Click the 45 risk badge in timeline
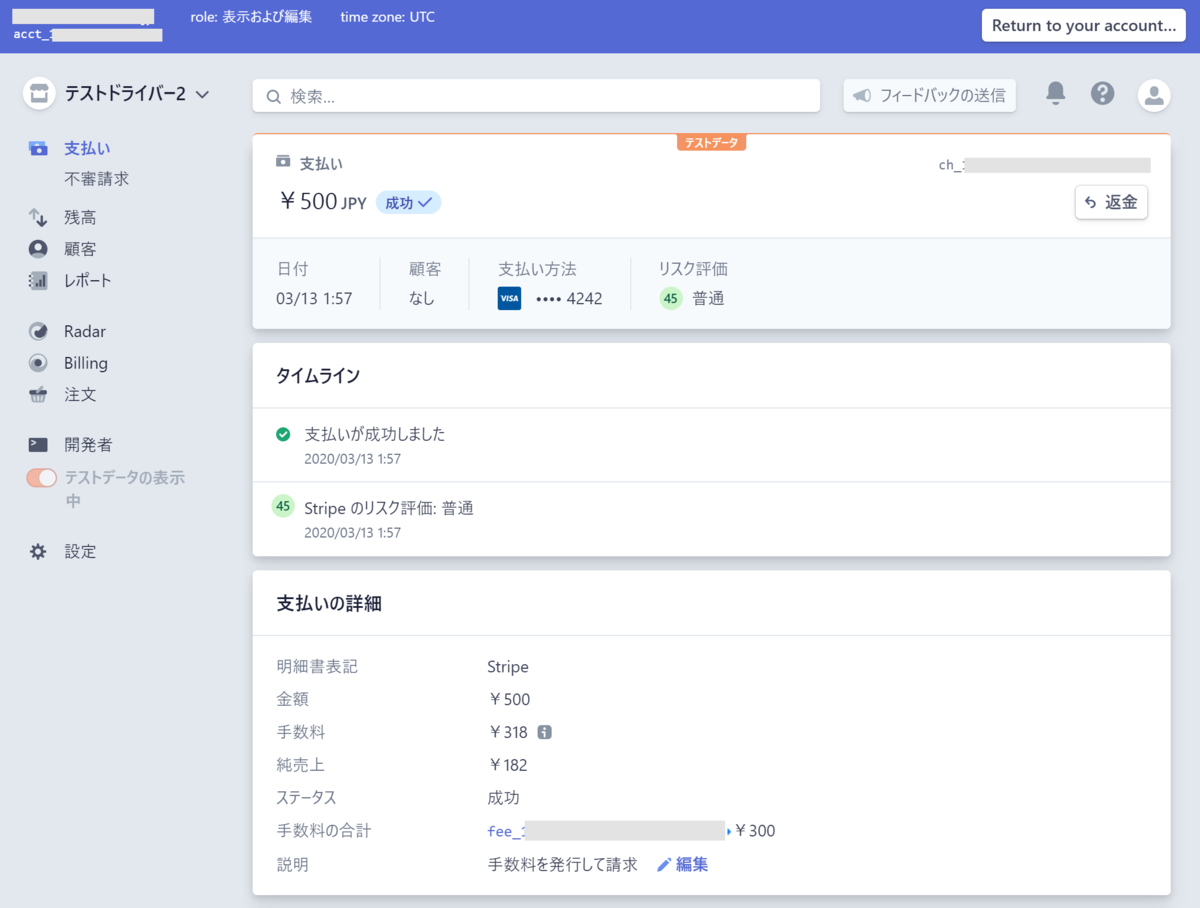Viewport: 1200px width, 908px height. tap(283, 507)
